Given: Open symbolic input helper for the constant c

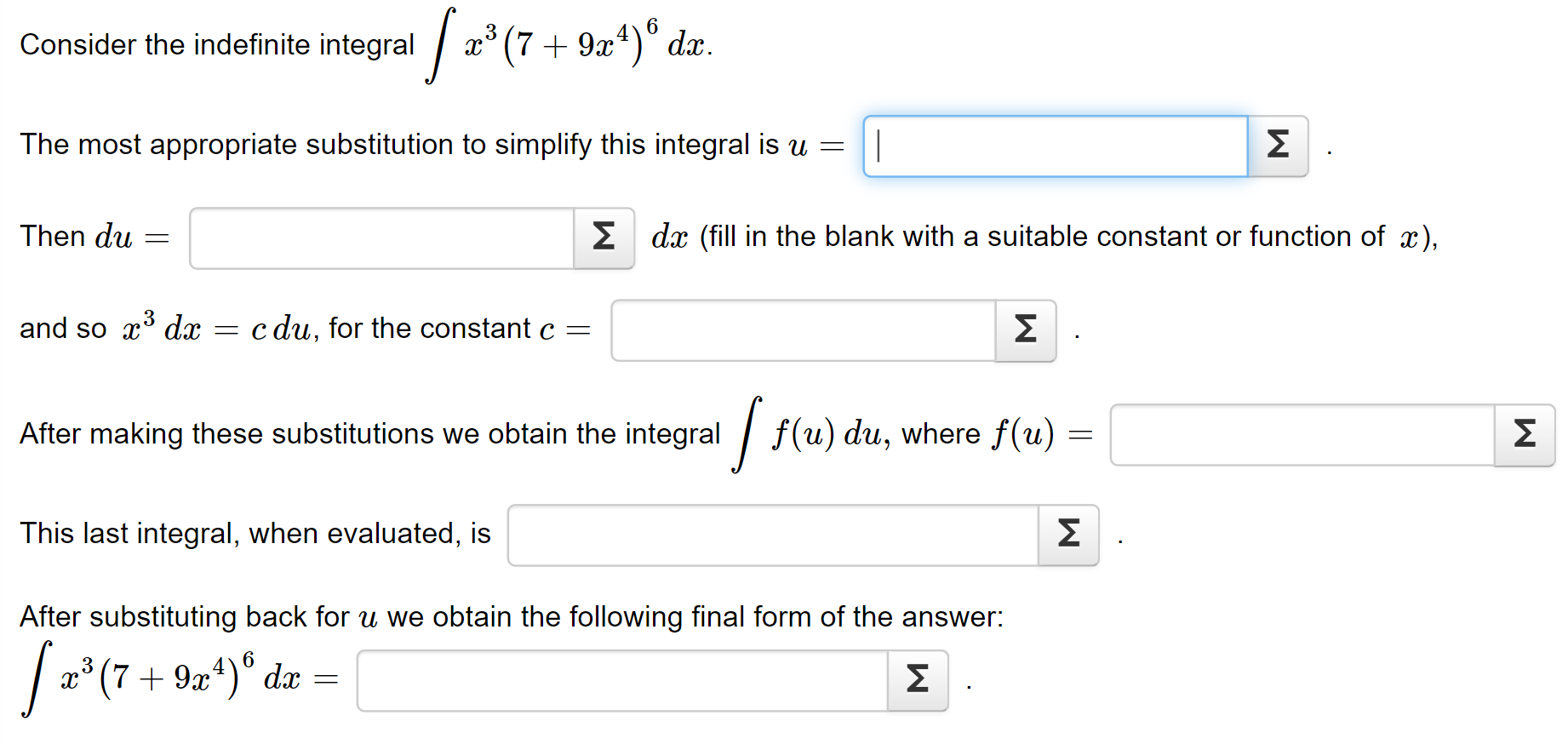Looking at the screenshot, I should (x=1025, y=330).
